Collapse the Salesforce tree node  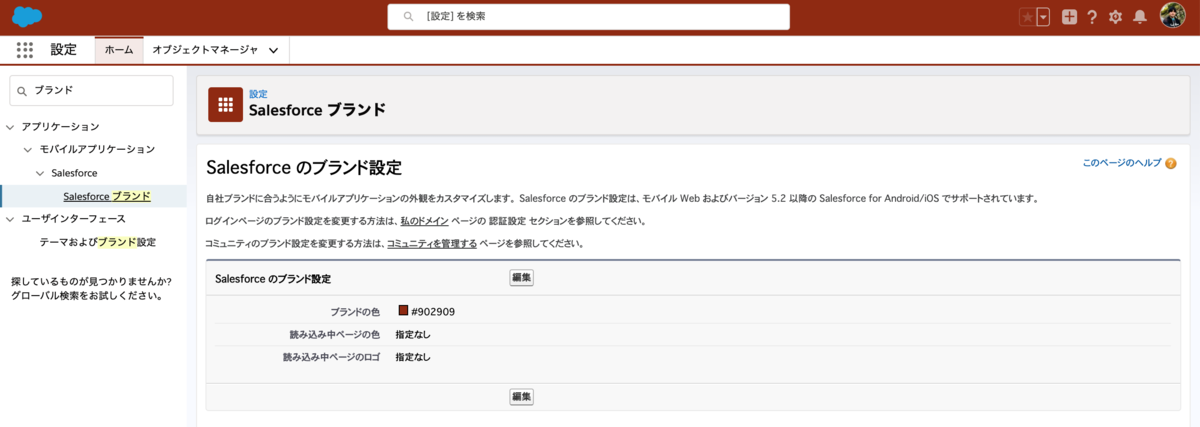point(40,173)
